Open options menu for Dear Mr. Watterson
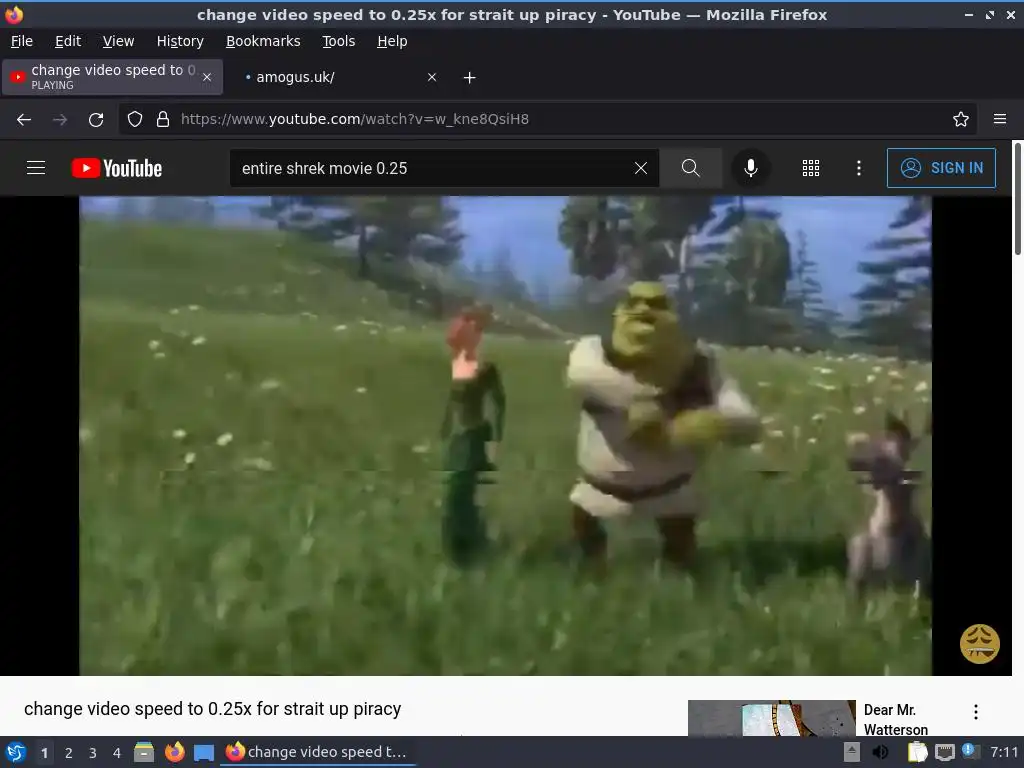This screenshot has height=768, width=1024. pos(975,712)
